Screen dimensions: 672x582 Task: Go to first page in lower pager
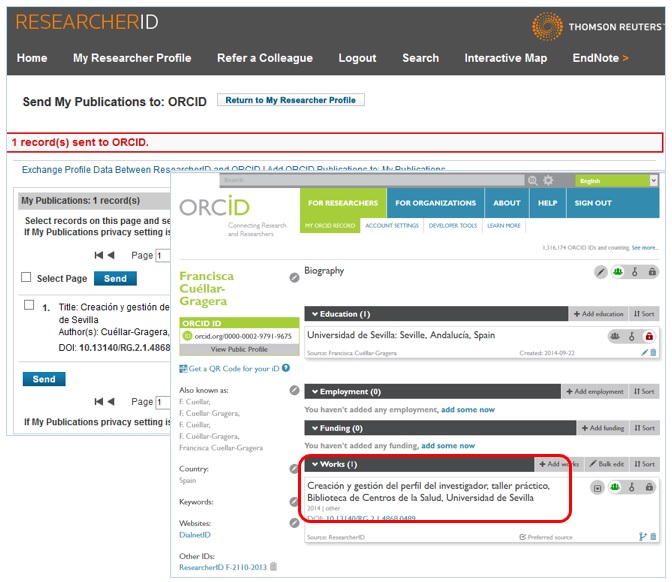point(99,402)
